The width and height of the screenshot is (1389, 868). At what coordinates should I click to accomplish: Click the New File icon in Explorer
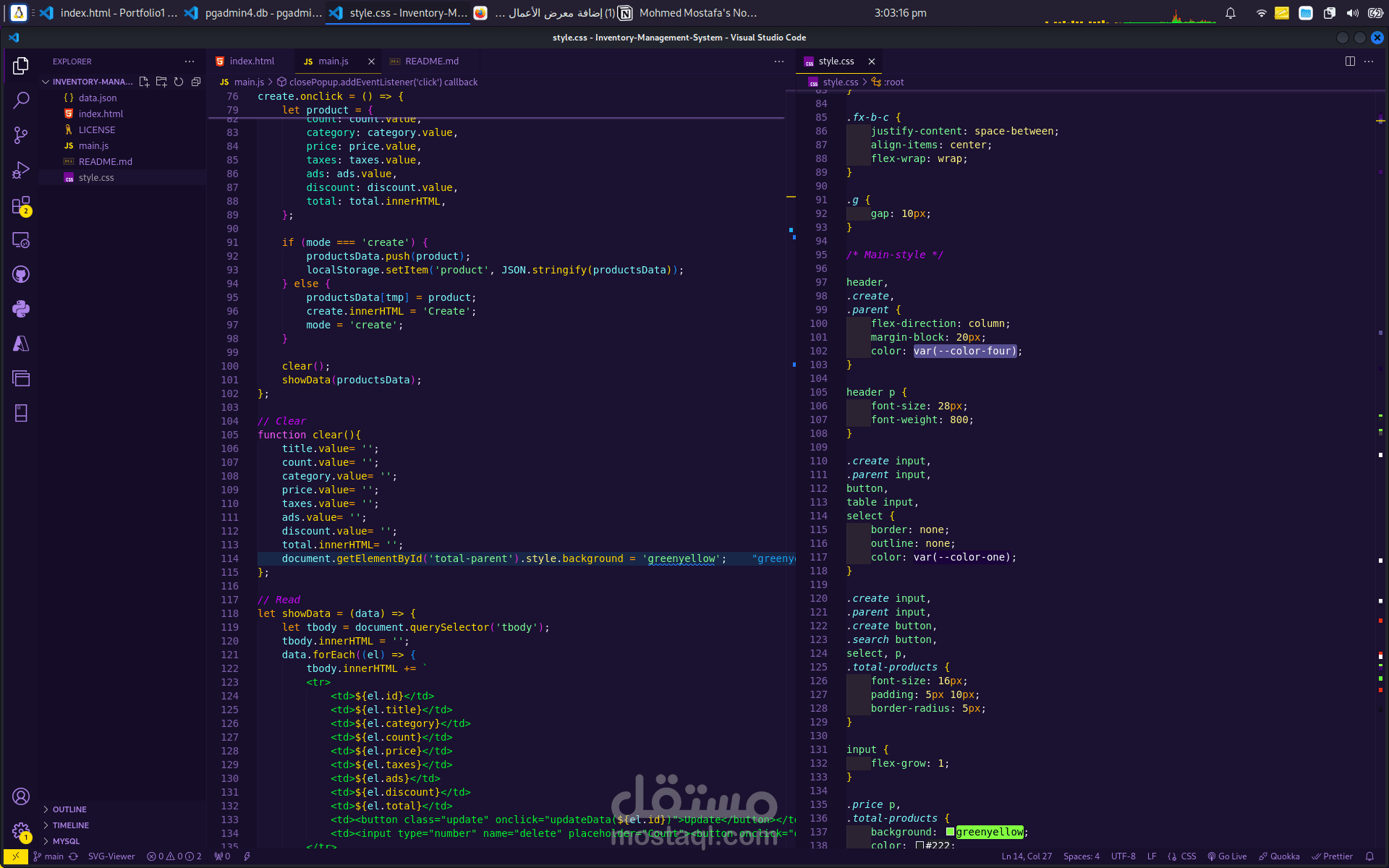(144, 82)
